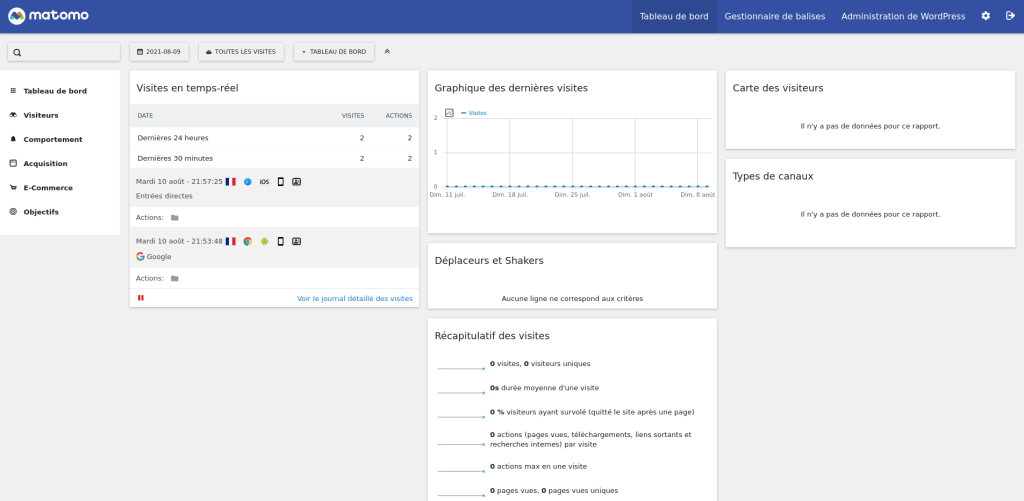The width and height of the screenshot is (1024, 501).
Task: Click the metrics picker icon on visits graph
Action: click(449, 113)
